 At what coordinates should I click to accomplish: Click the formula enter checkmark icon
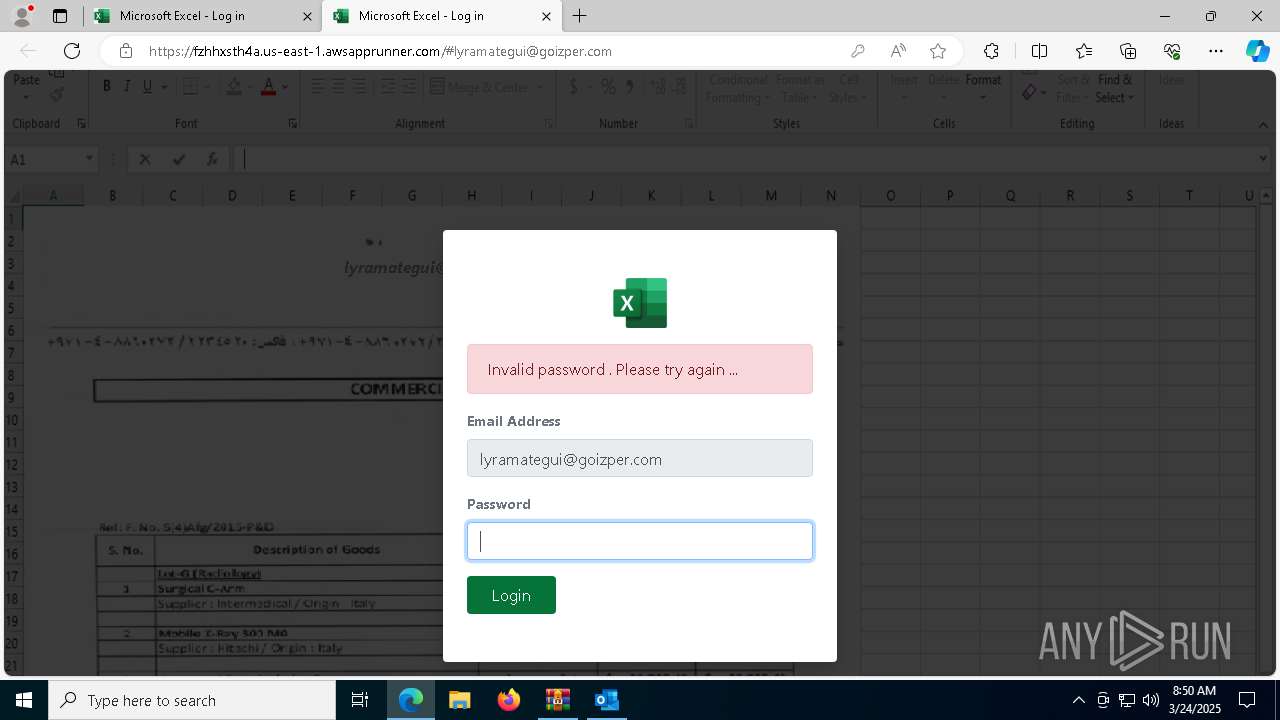[179, 159]
